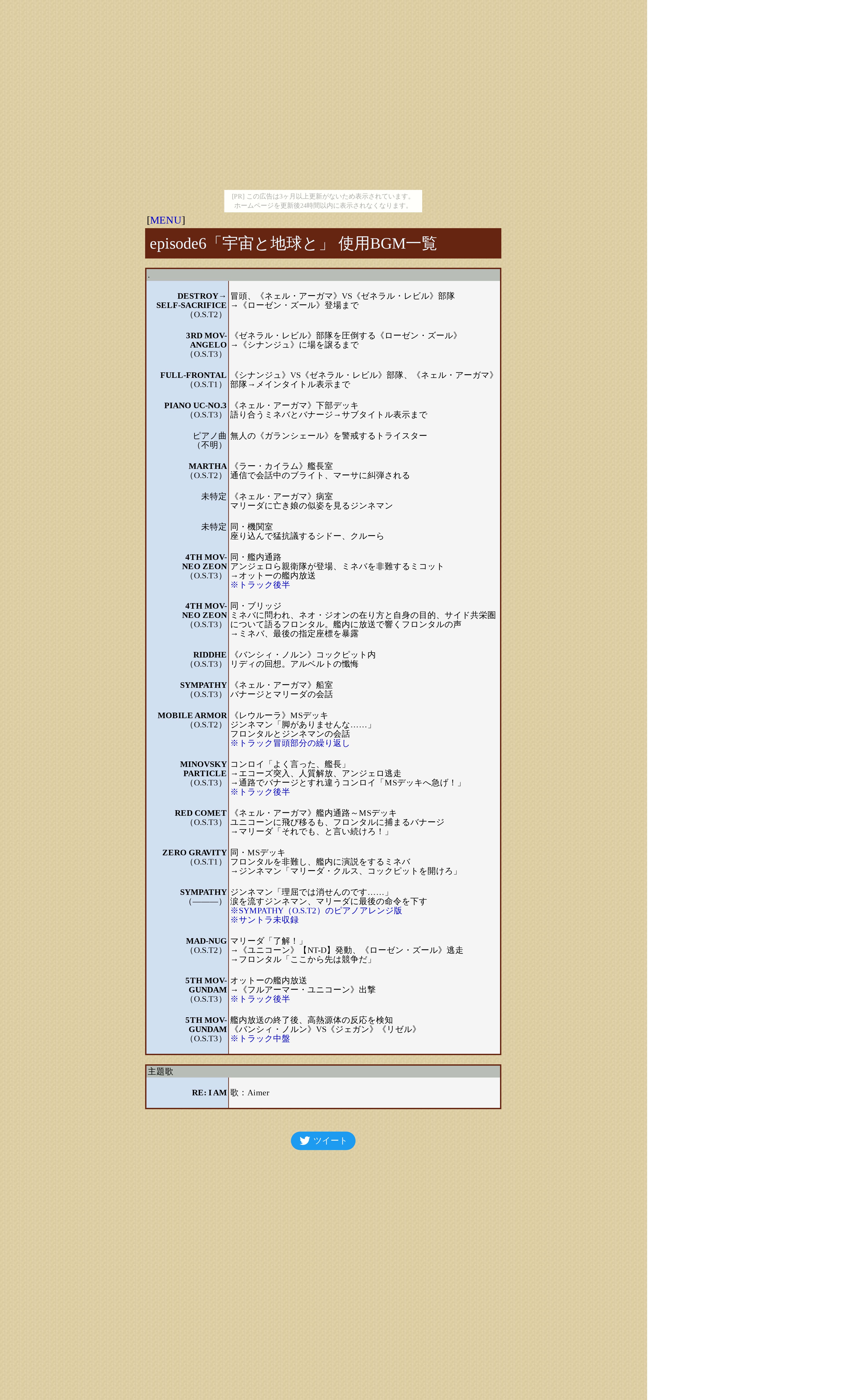Click the MAD-NUG track name
The width and height of the screenshot is (847, 1400).
tap(206, 941)
